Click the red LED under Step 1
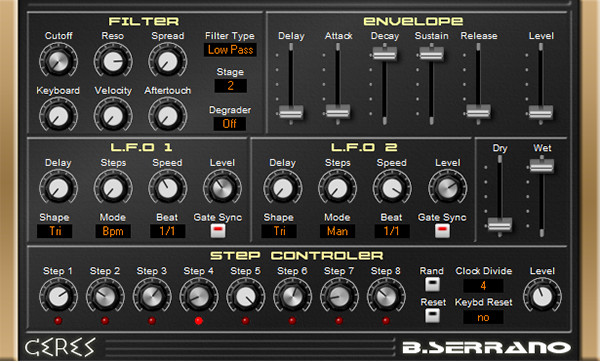This screenshot has height=362, width=600. click(58, 321)
